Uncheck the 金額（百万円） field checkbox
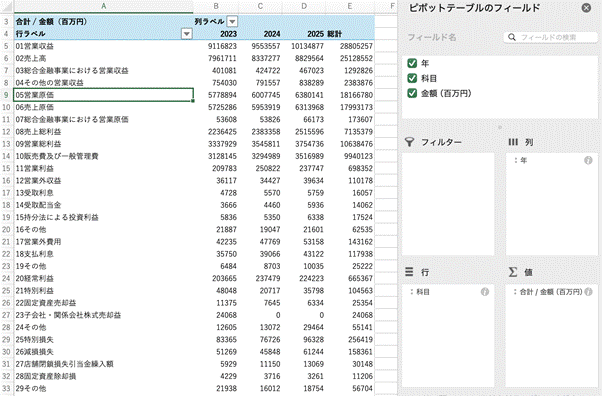This screenshot has width=602, height=396. (412, 93)
